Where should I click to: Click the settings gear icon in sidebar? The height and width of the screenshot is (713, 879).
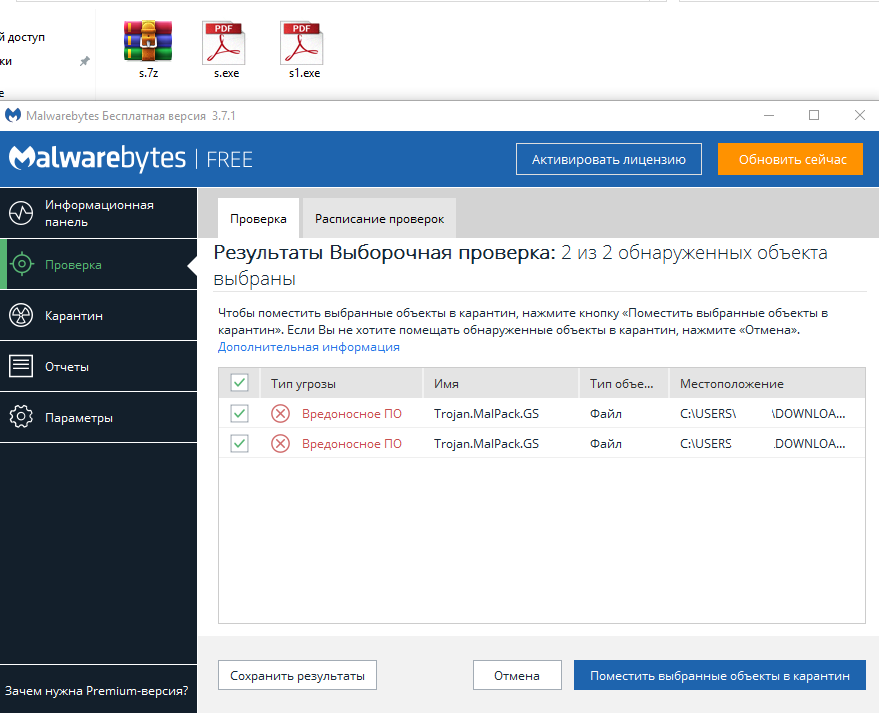(21, 417)
